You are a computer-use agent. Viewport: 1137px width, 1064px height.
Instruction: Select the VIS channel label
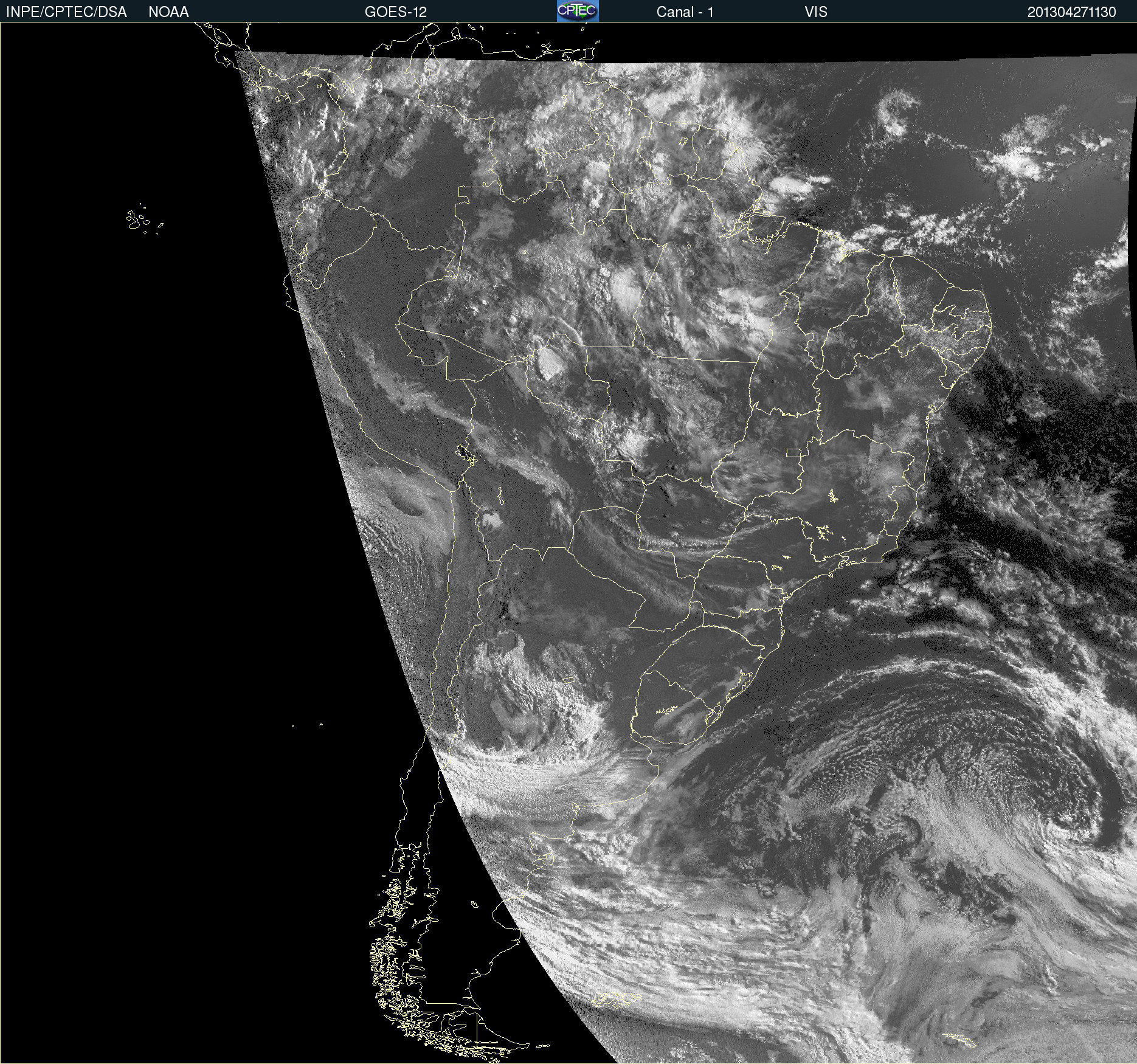click(816, 12)
